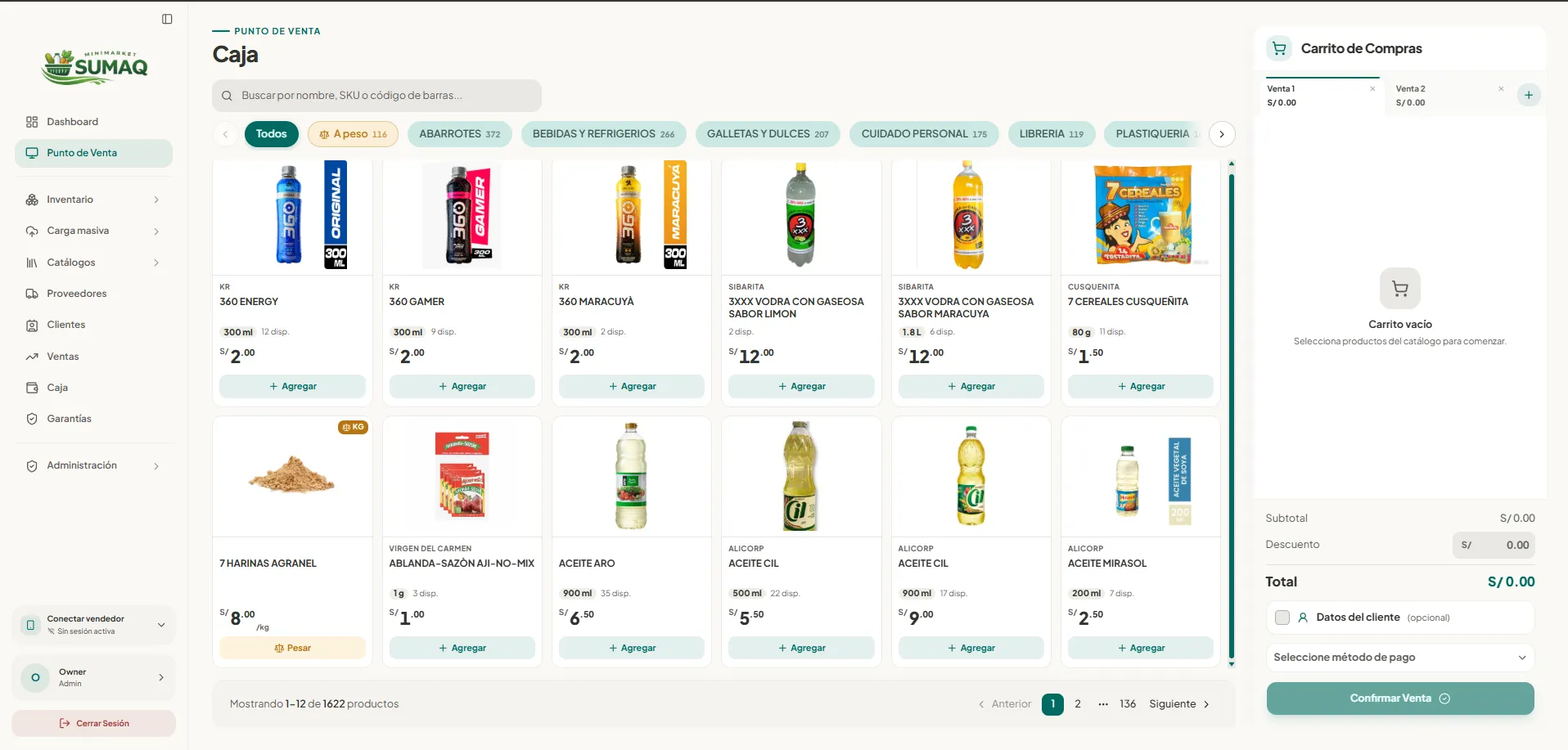The width and height of the screenshot is (1568, 750).
Task: Toggle the sidebar collapse icon
Action: pos(167,19)
